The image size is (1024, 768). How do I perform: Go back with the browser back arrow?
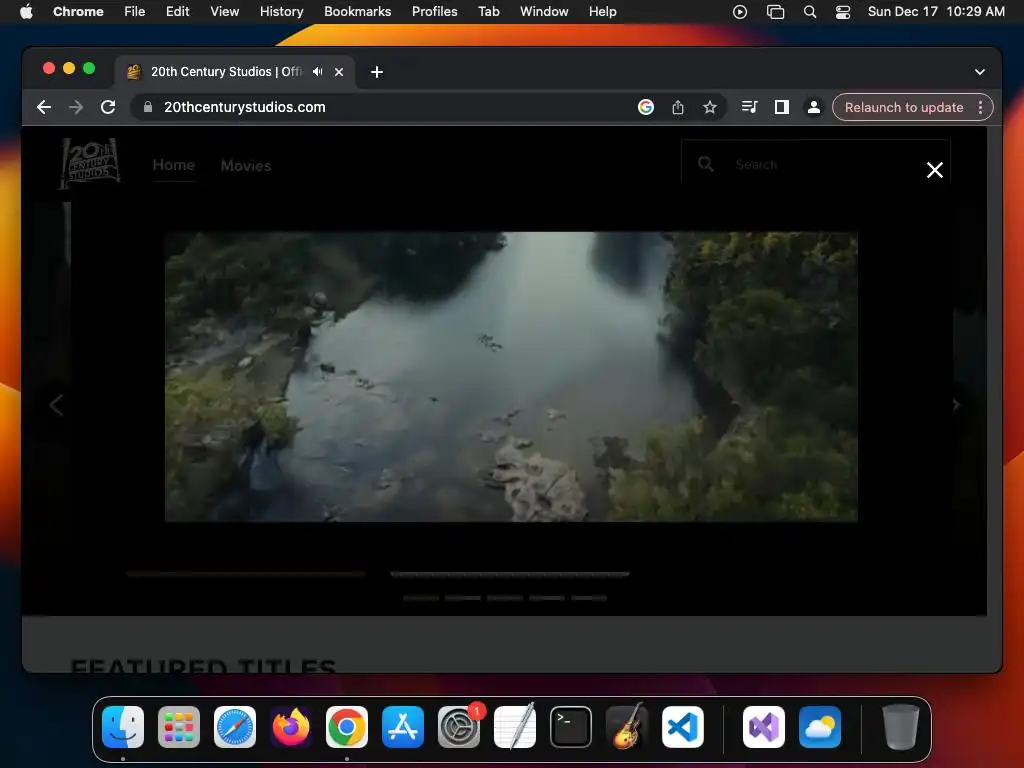point(44,107)
